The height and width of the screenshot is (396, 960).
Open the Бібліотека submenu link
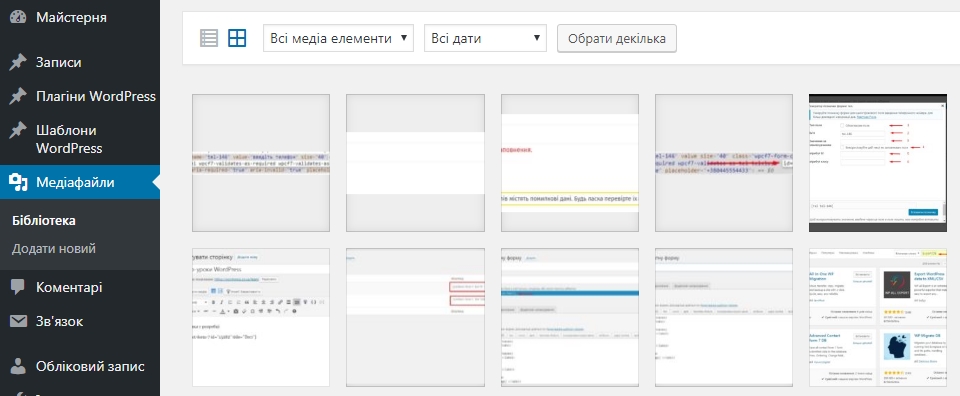(x=43, y=221)
